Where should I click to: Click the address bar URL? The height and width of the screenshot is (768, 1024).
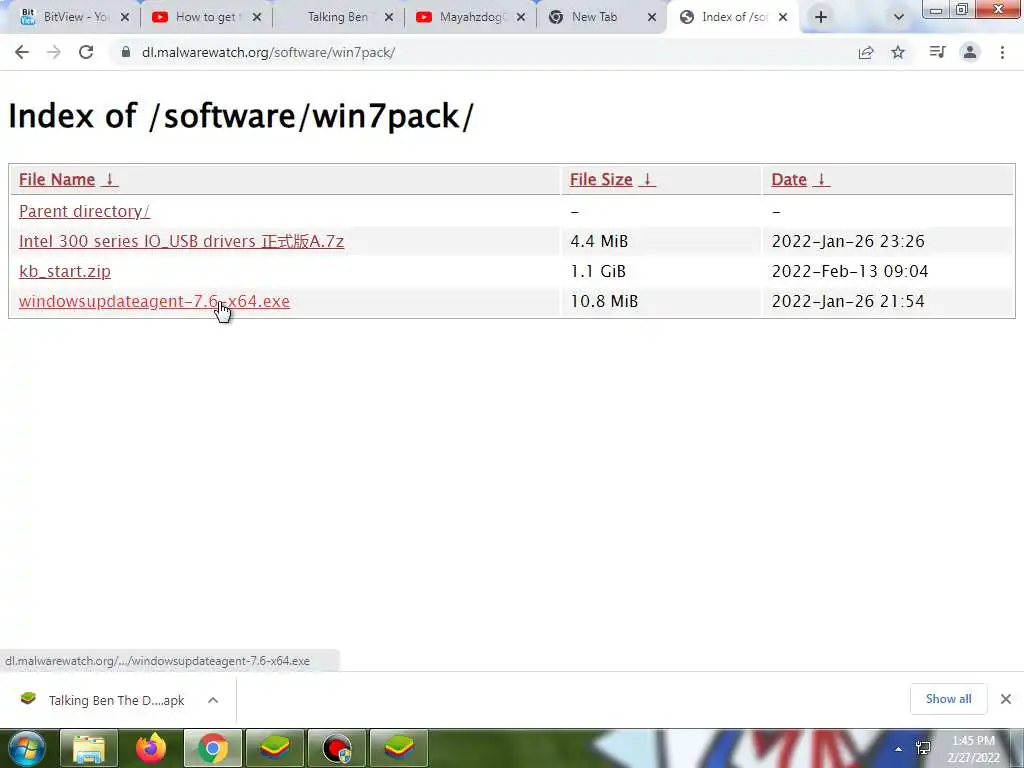pyautogui.click(x=268, y=52)
